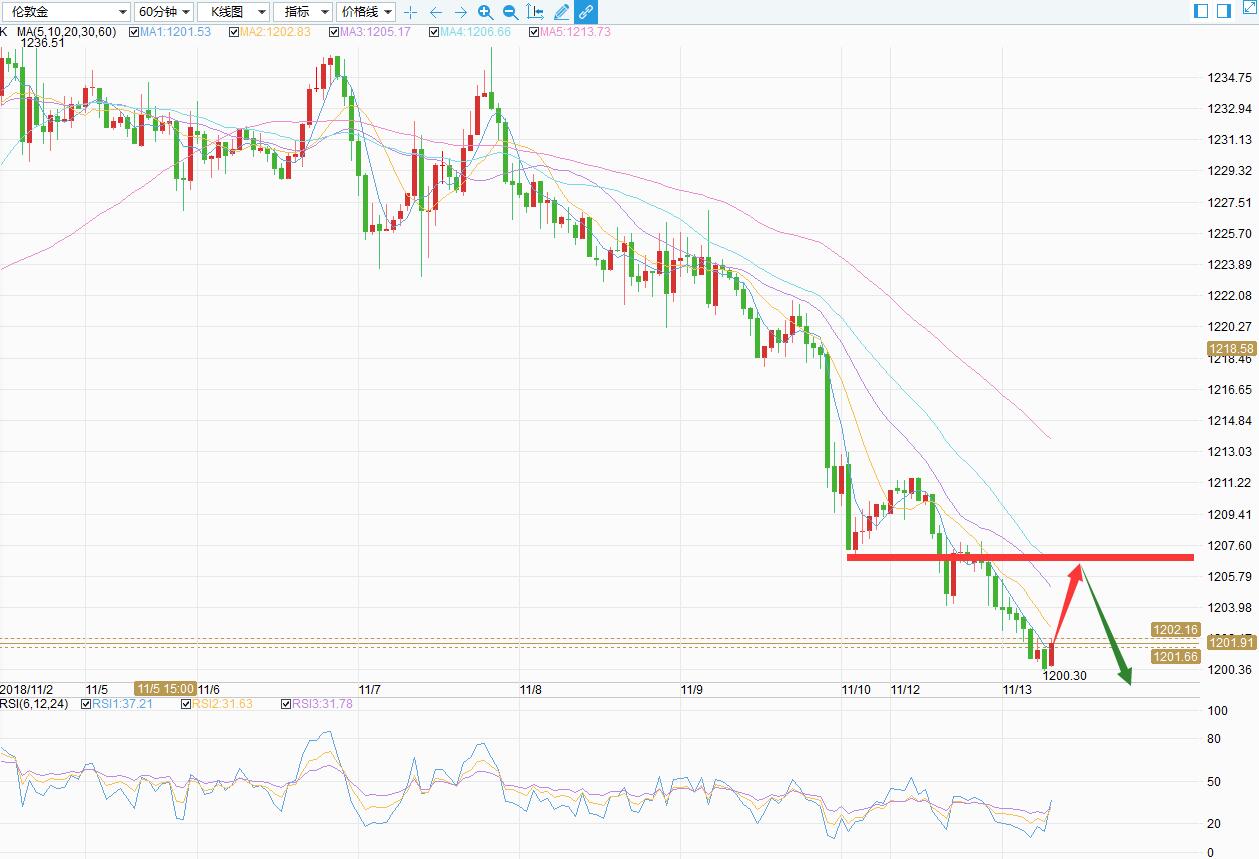Screen dimensions: 1259x859
Task: Expand the K线图 chart type dropdown
Action: [x=233, y=12]
